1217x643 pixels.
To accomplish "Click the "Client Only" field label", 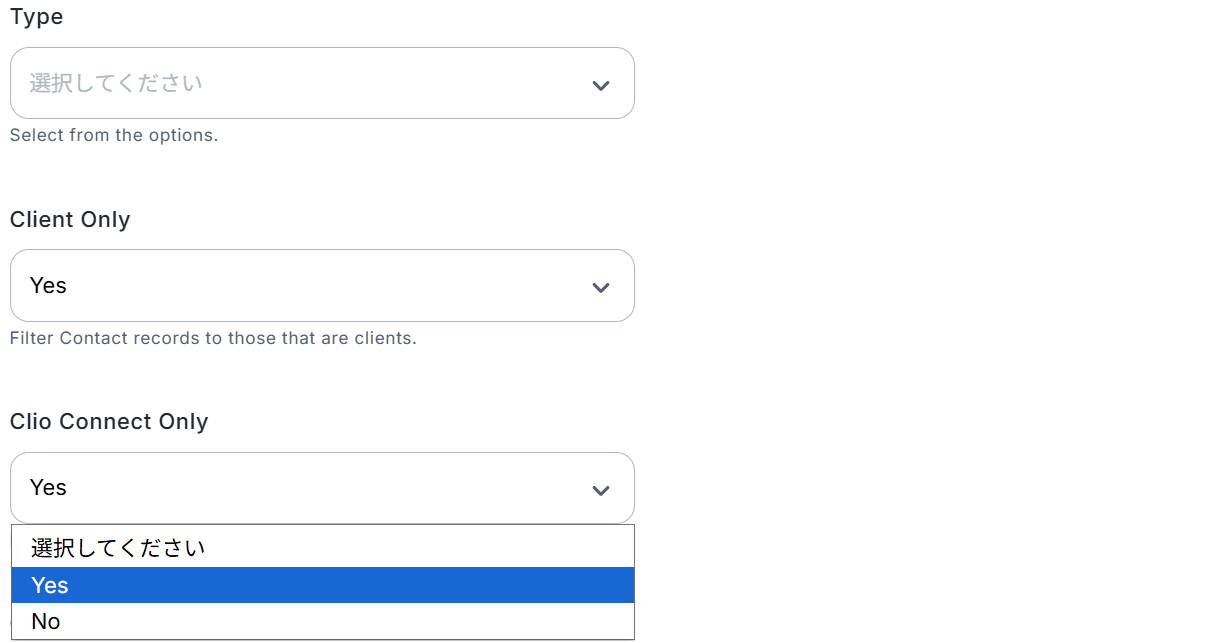I will (x=70, y=220).
